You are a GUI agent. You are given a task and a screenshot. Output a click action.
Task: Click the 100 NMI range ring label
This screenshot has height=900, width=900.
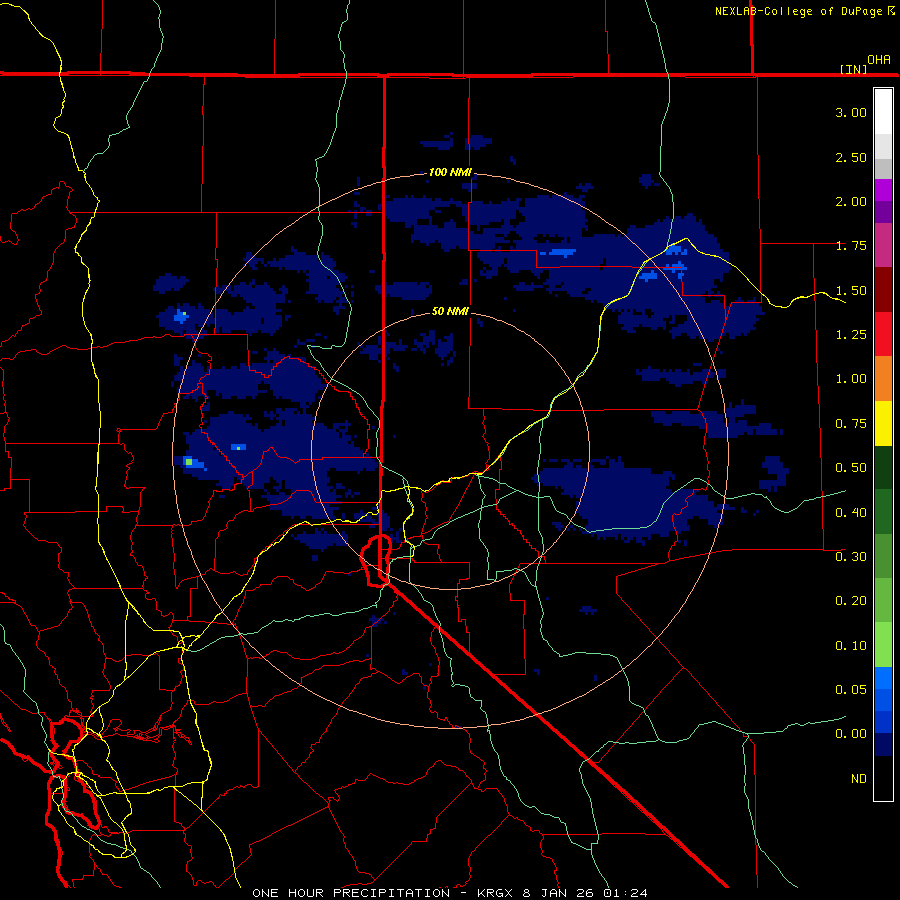[450, 172]
